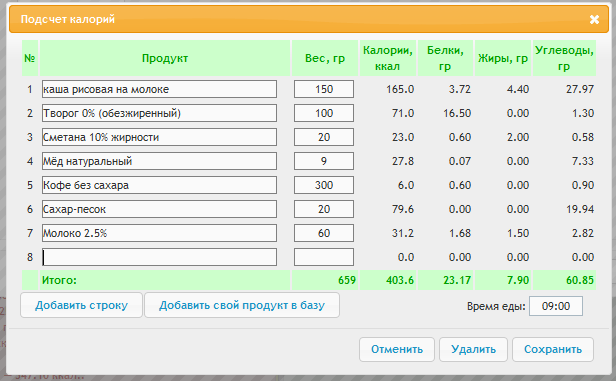Edit the Время еды time field

pyautogui.click(x=556, y=306)
